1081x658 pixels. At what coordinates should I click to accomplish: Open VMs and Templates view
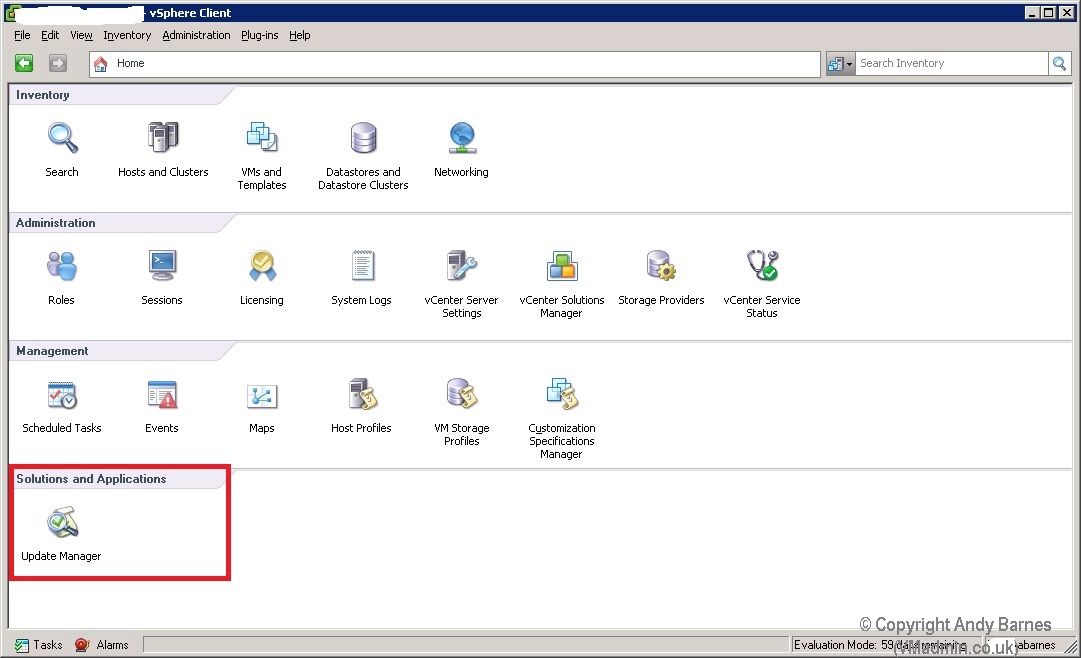click(262, 138)
